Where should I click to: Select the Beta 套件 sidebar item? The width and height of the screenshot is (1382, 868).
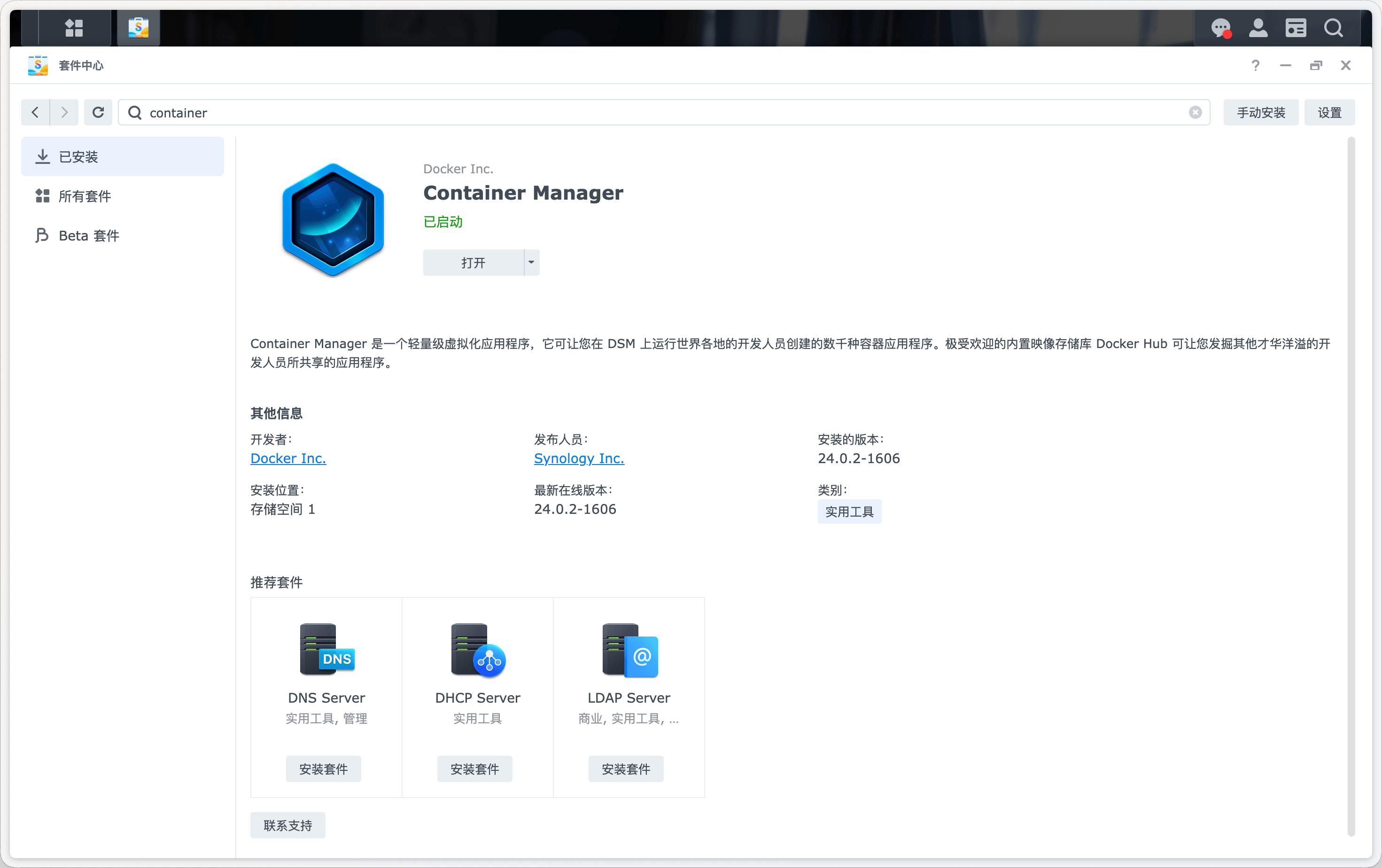point(122,236)
